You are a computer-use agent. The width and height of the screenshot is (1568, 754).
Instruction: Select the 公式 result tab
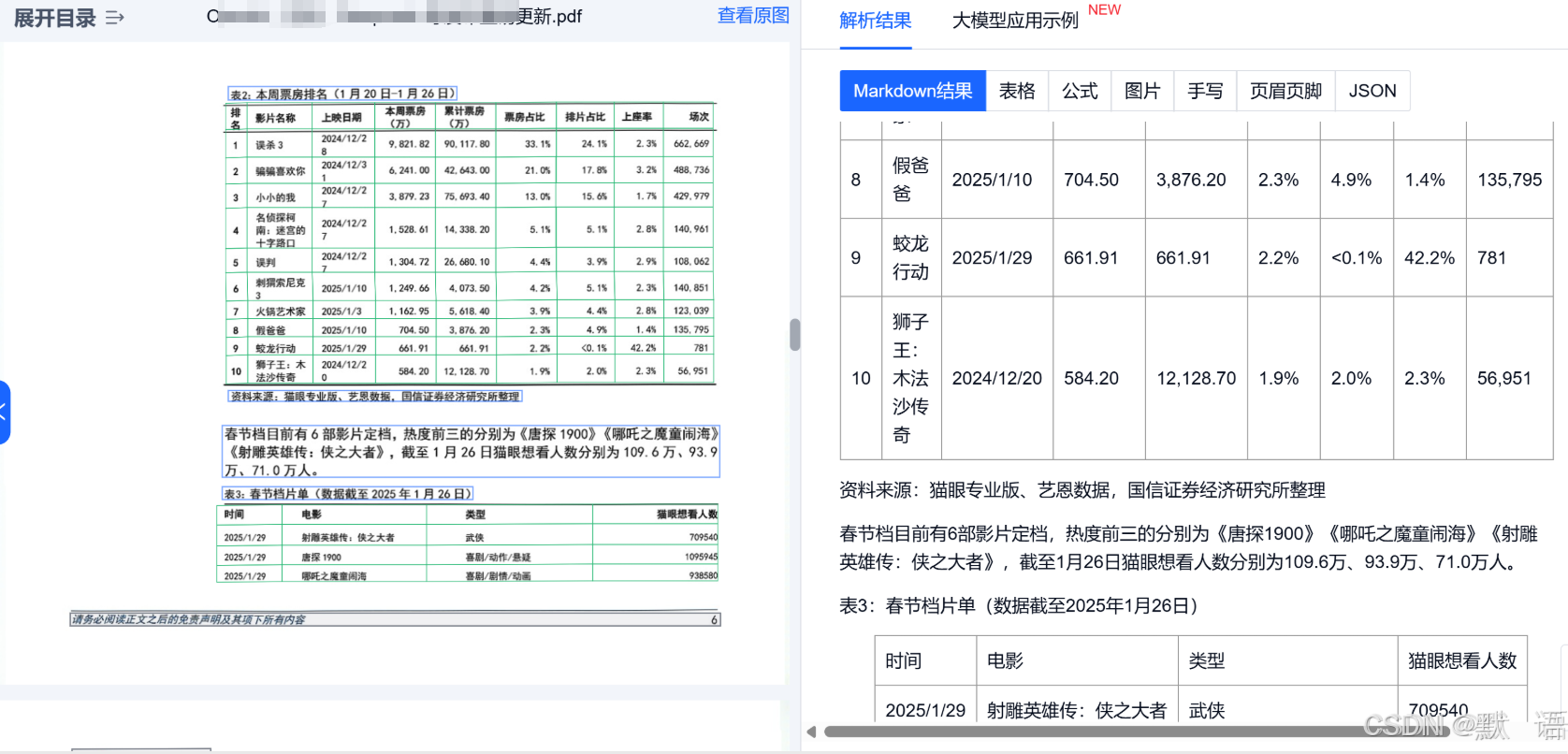(1080, 91)
